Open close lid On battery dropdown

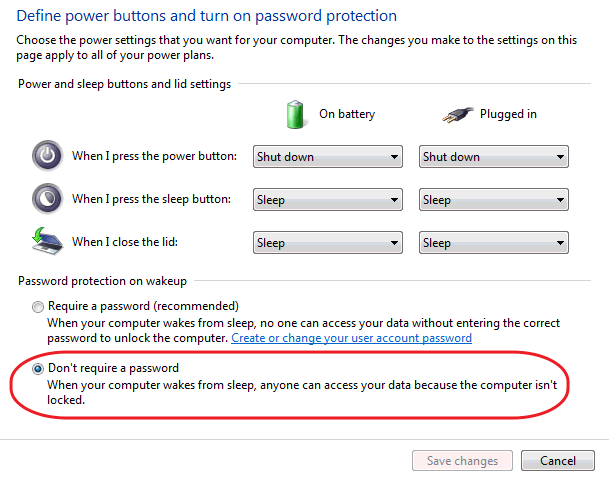click(327, 243)
